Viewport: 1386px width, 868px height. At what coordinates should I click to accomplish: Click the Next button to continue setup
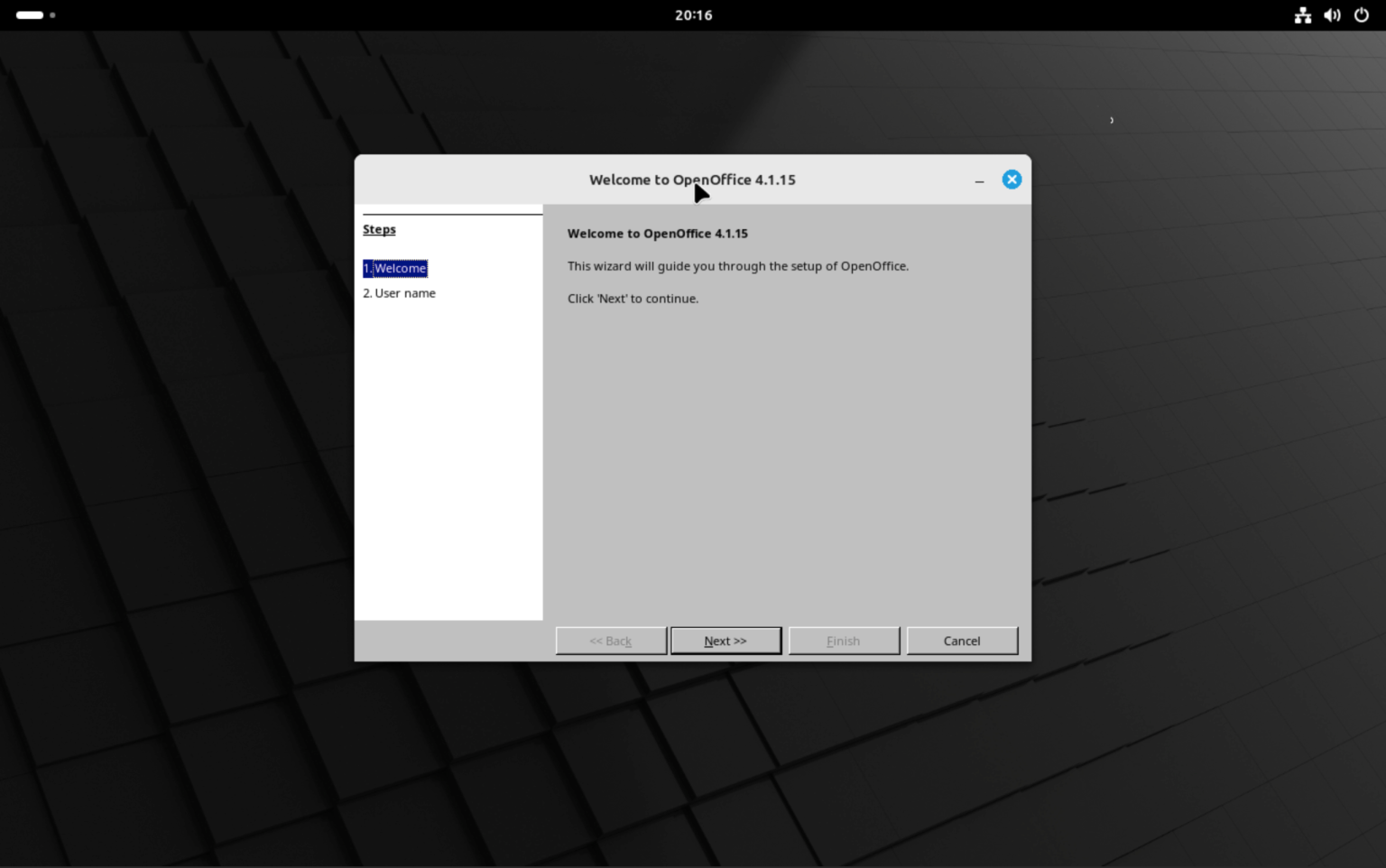tap(725, 641)
